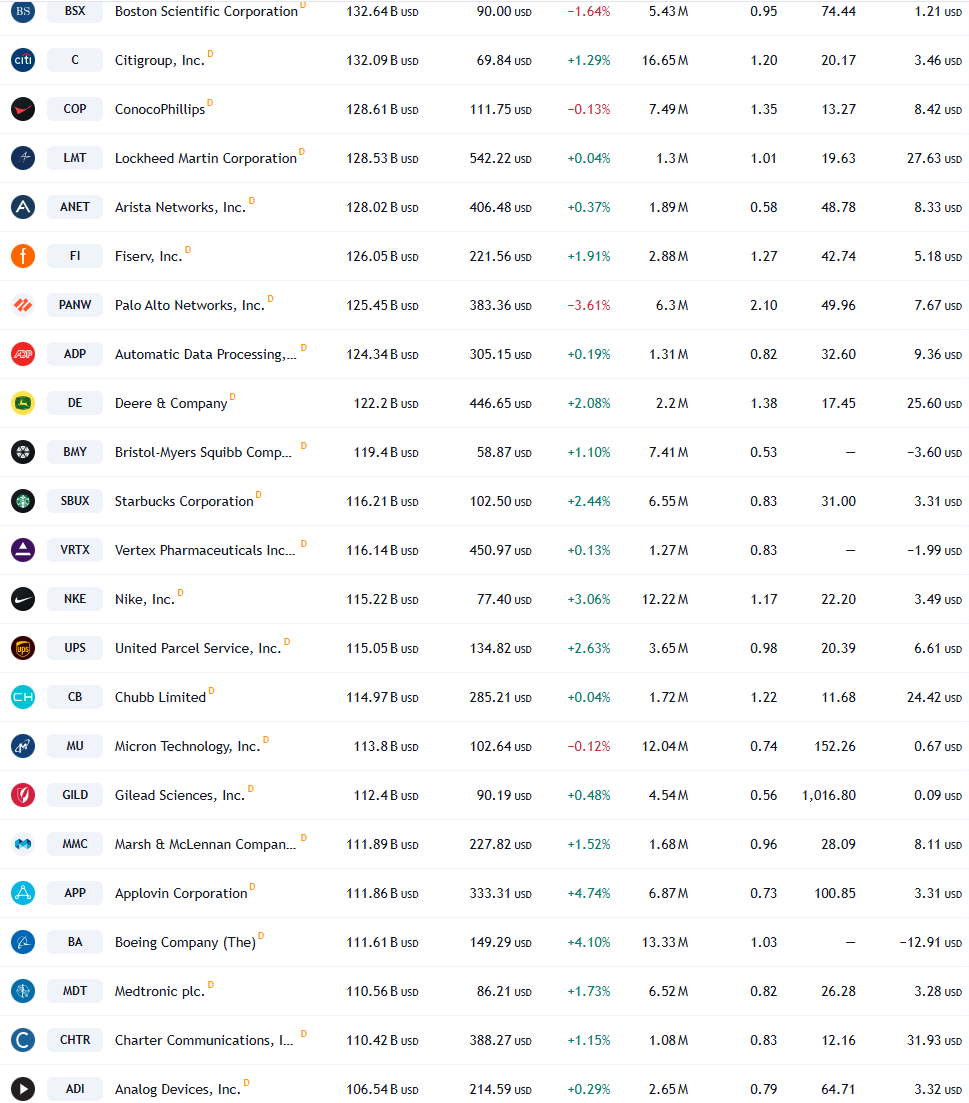The image size is (969, 1103).
Task: Select Nike volume 12.22 M
Action: (665, 599)
